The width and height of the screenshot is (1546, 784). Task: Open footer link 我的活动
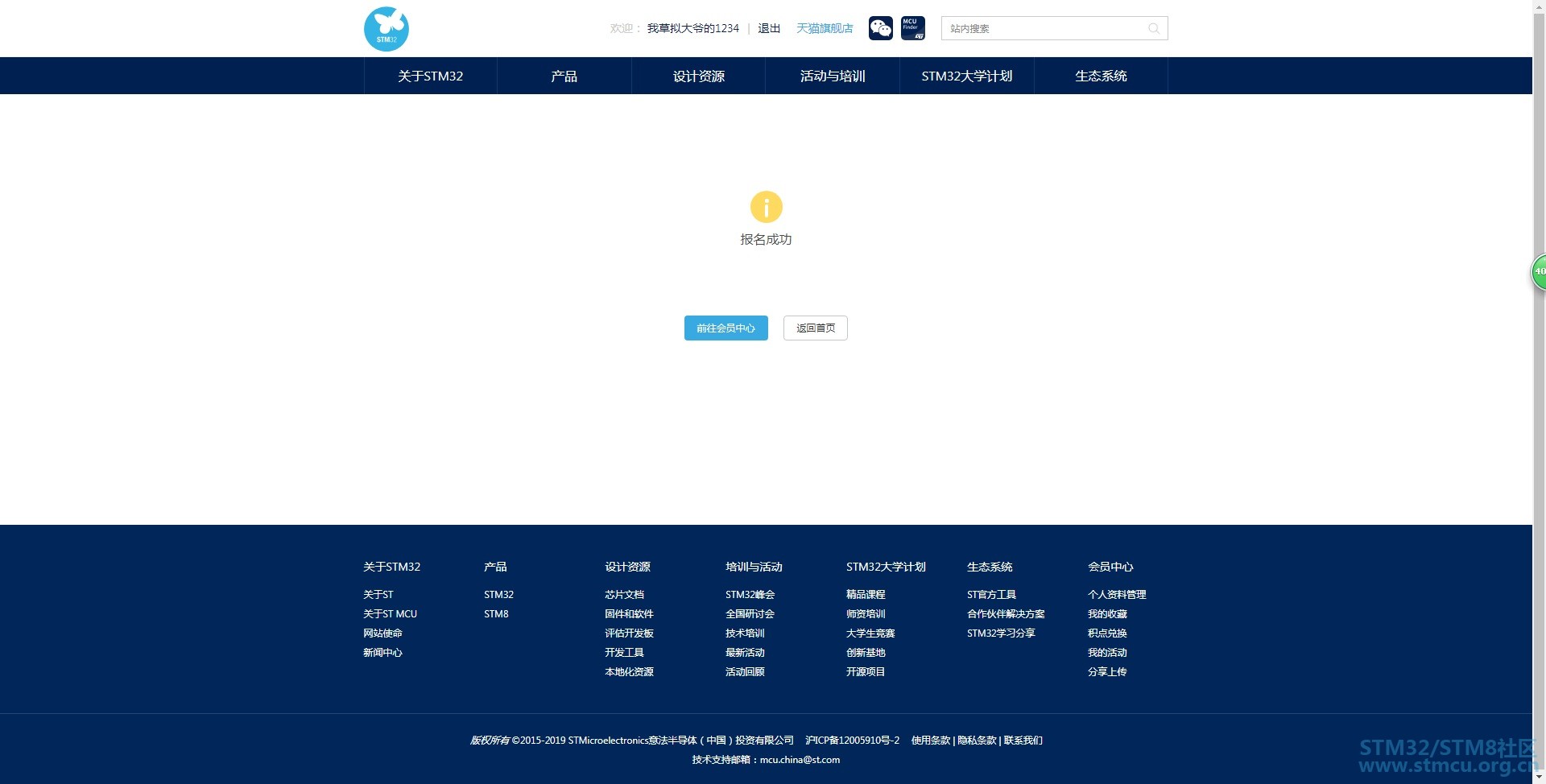pyautogui.click(x=1108, y=652)
